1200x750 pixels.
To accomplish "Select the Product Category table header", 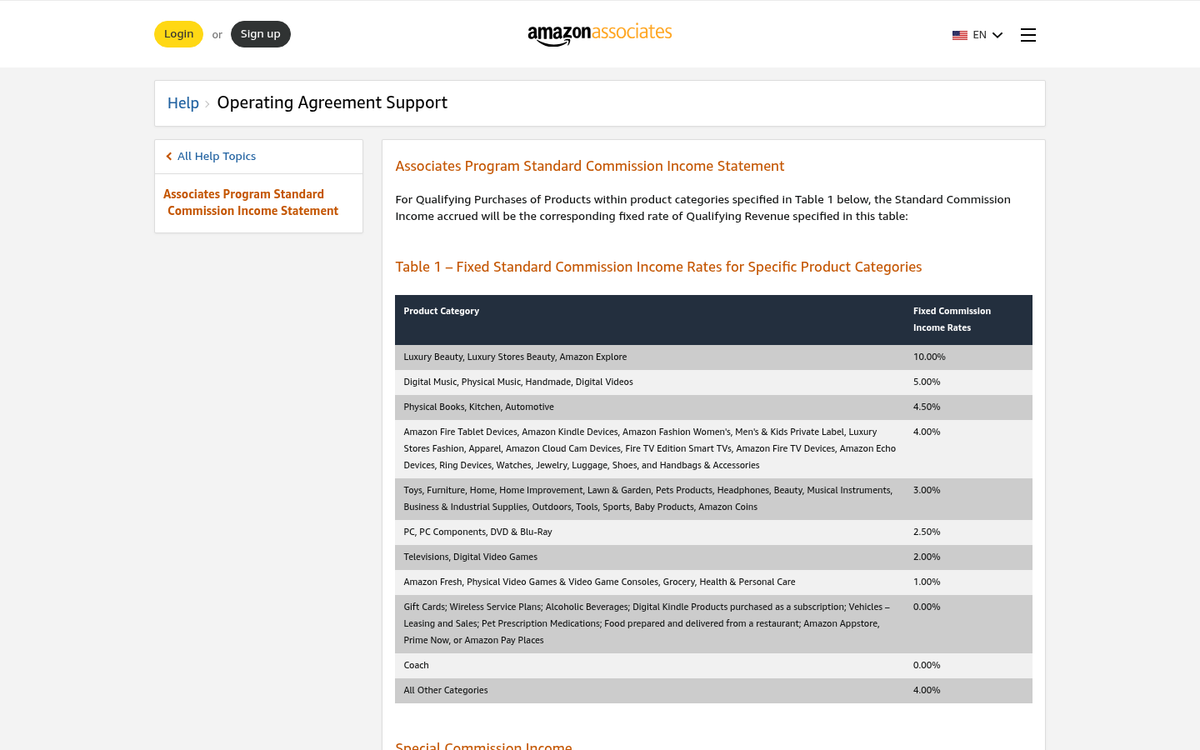I will tap(441, 311).
